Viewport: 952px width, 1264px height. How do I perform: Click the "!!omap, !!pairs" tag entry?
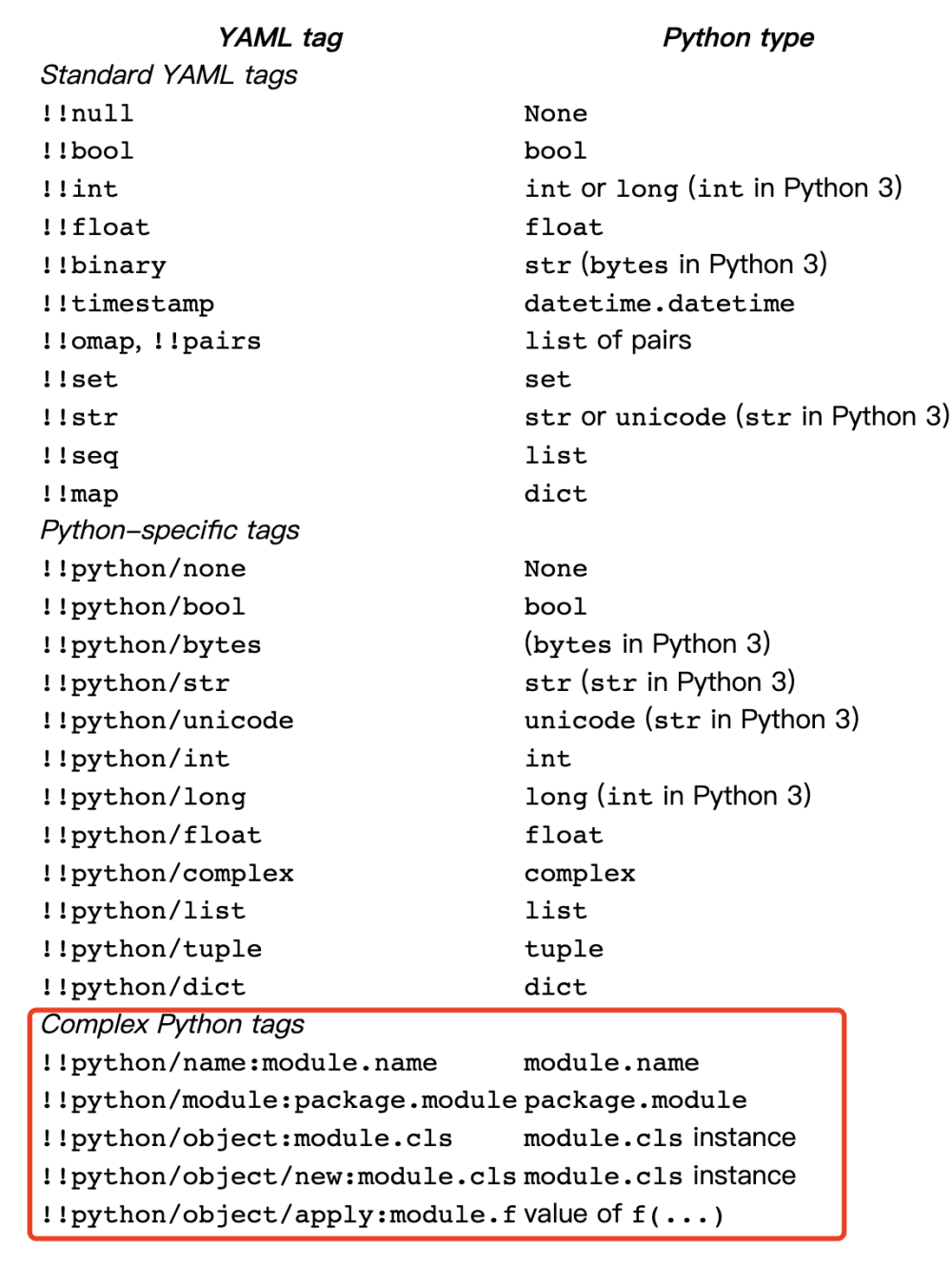[x=150, y=342]
